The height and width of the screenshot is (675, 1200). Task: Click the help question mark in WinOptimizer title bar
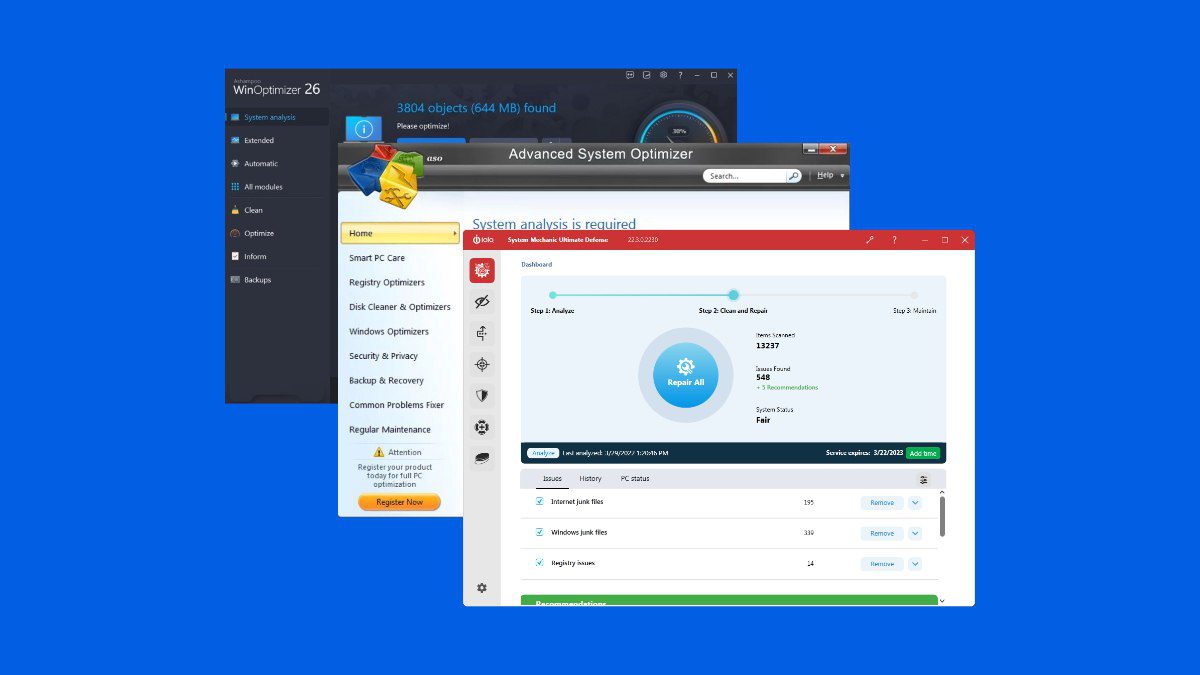(x=680, y=75)
